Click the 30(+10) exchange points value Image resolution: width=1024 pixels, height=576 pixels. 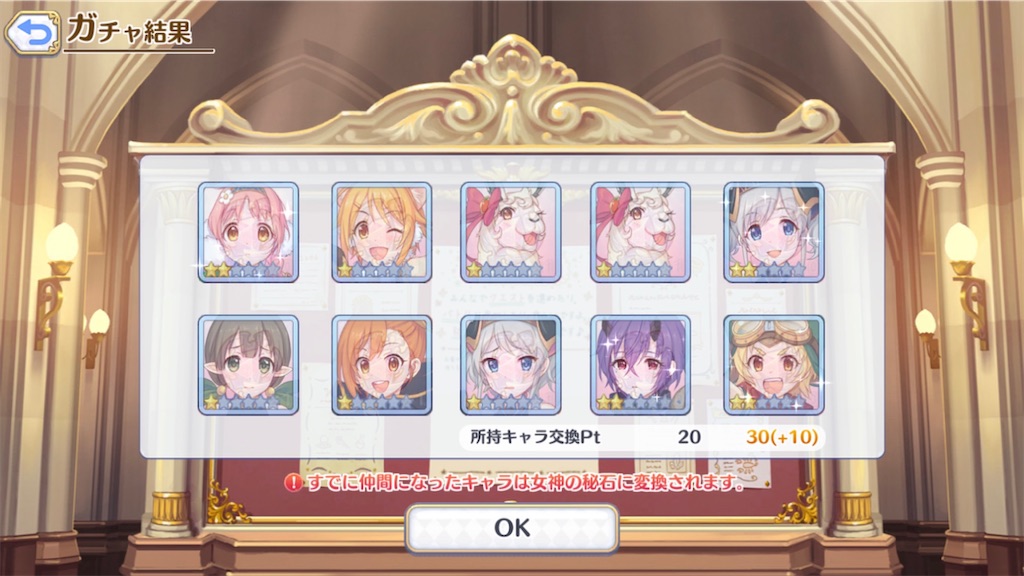(x=782, y=437)
